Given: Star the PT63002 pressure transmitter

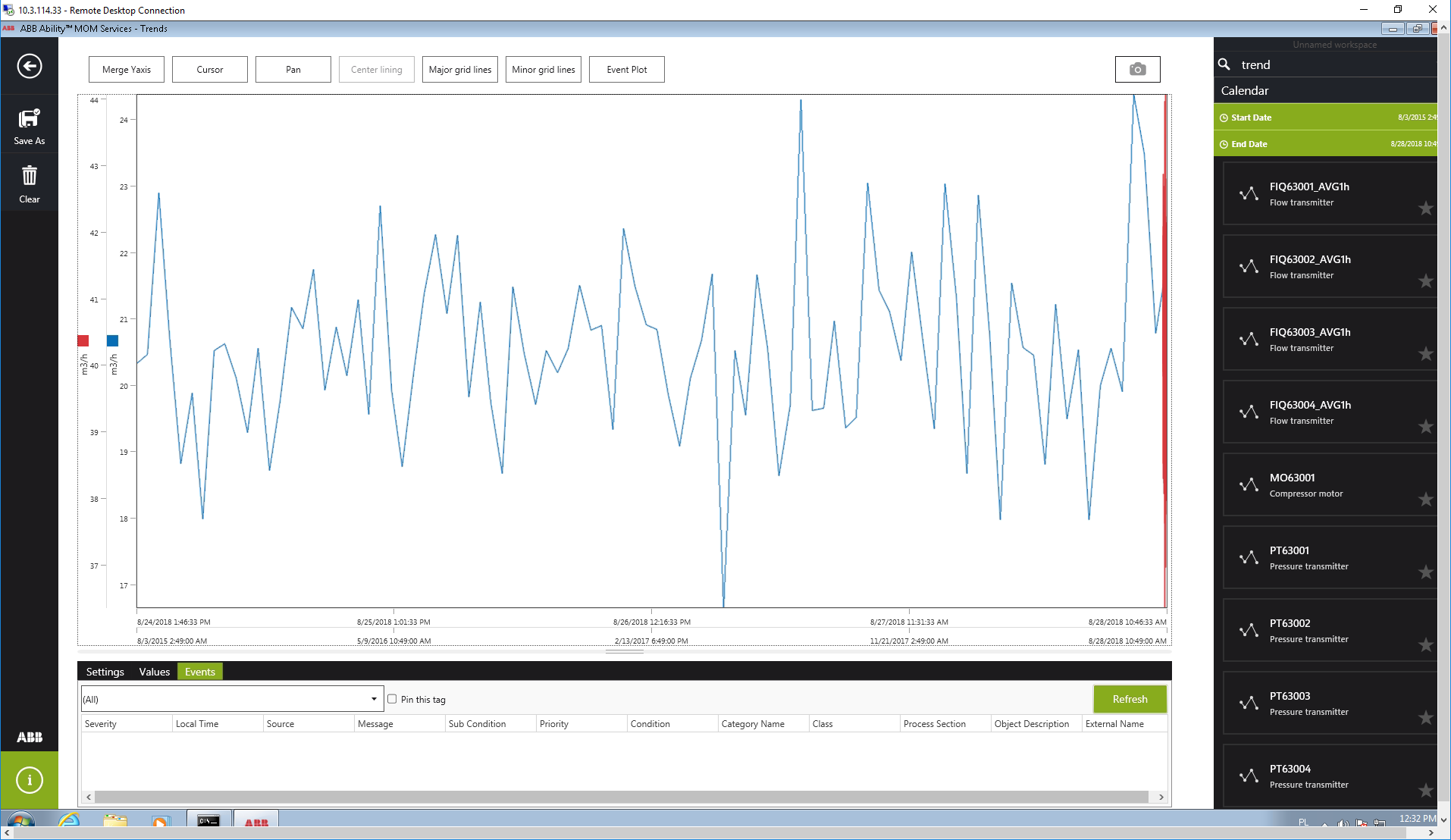Looking at the screenshot, I should tap(1425, 645).
